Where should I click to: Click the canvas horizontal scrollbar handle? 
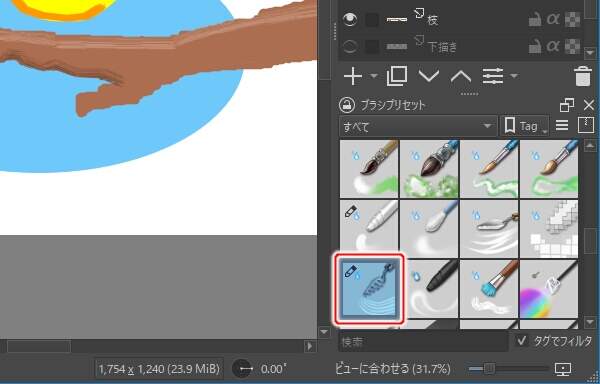tap(39, 347)
